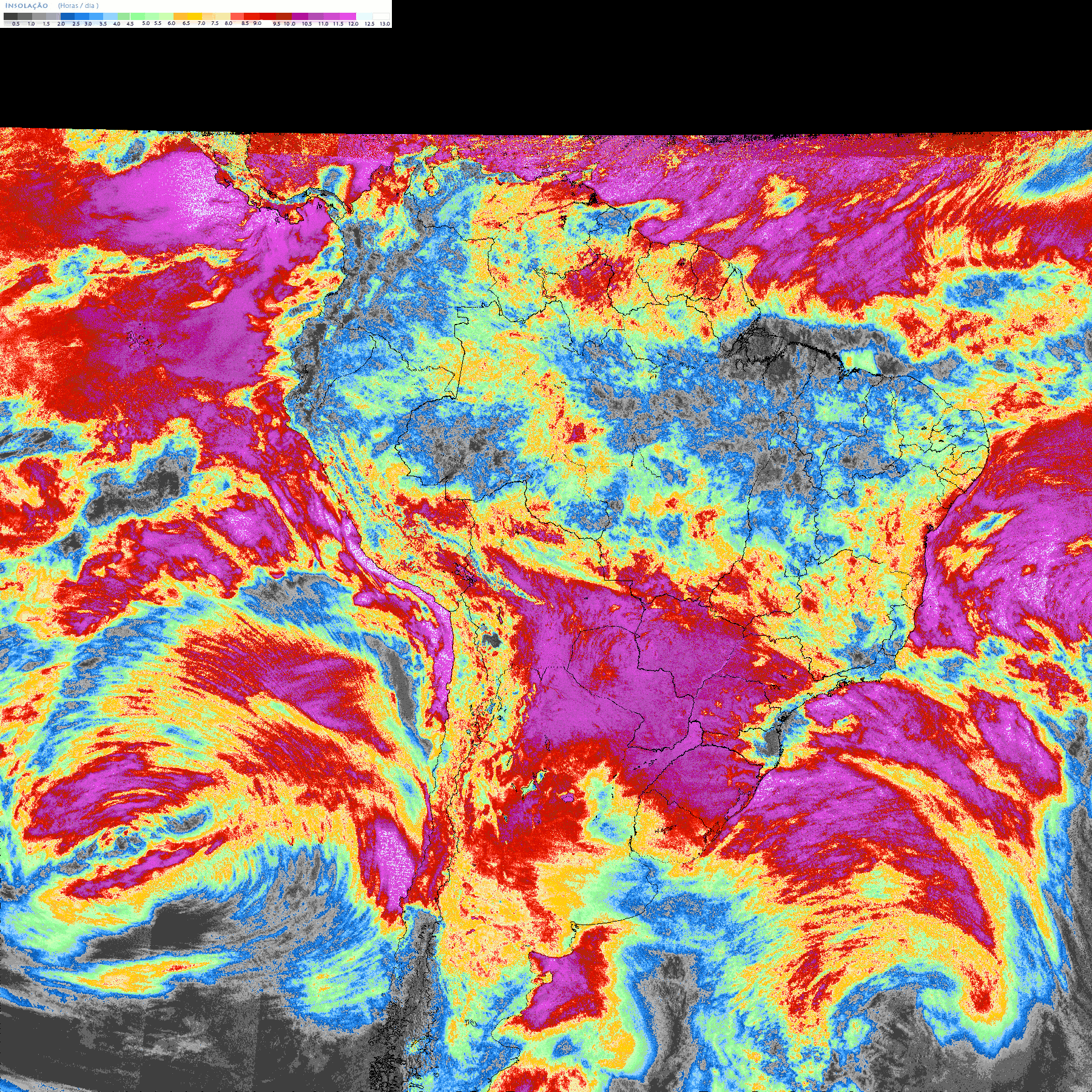
Task: Select the 7.5 legend value
Action: 215,23
